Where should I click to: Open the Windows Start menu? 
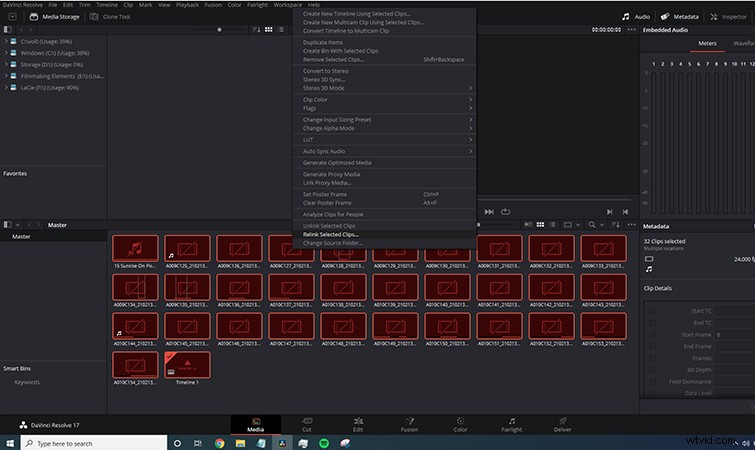click(10, 443)
